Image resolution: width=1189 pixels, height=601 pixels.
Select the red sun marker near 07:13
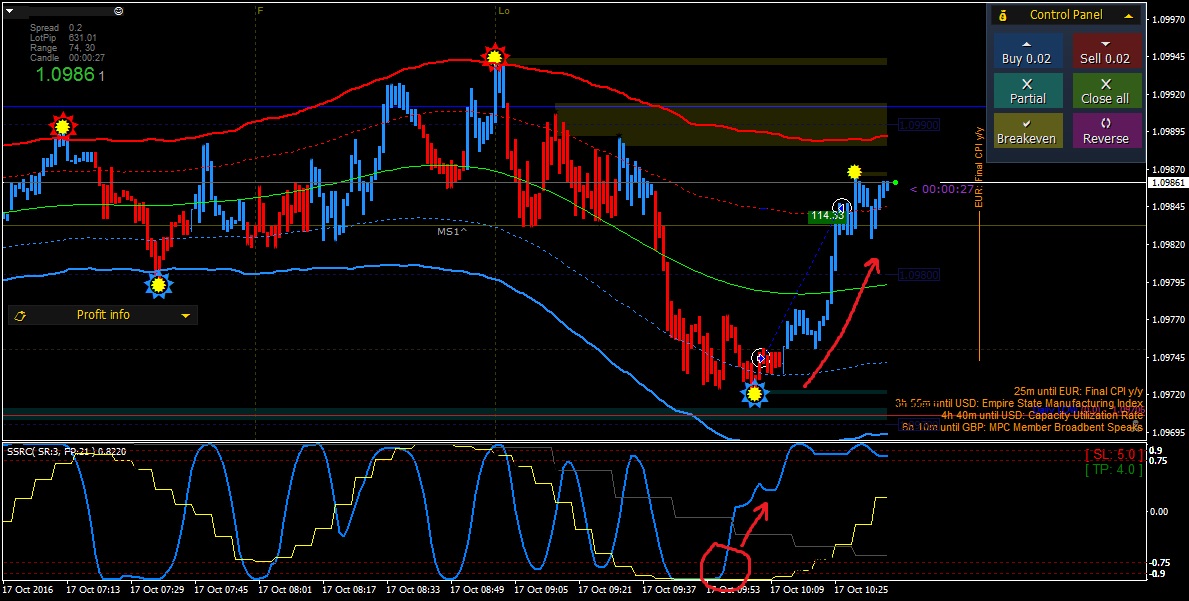pyautogui.click(x=63, y=127)
